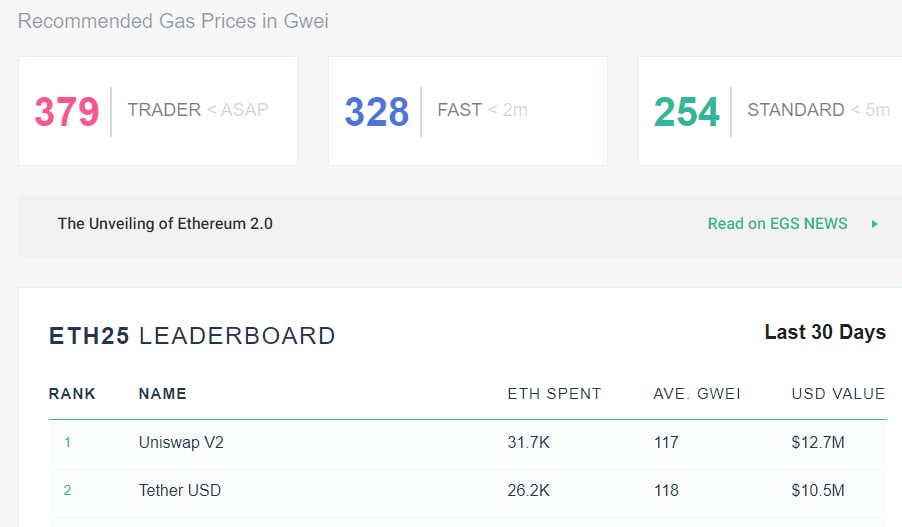Open the Last 30 Days period selector
Image resolution: width=902 pixels, height=527 pixels.
point(824,332)
